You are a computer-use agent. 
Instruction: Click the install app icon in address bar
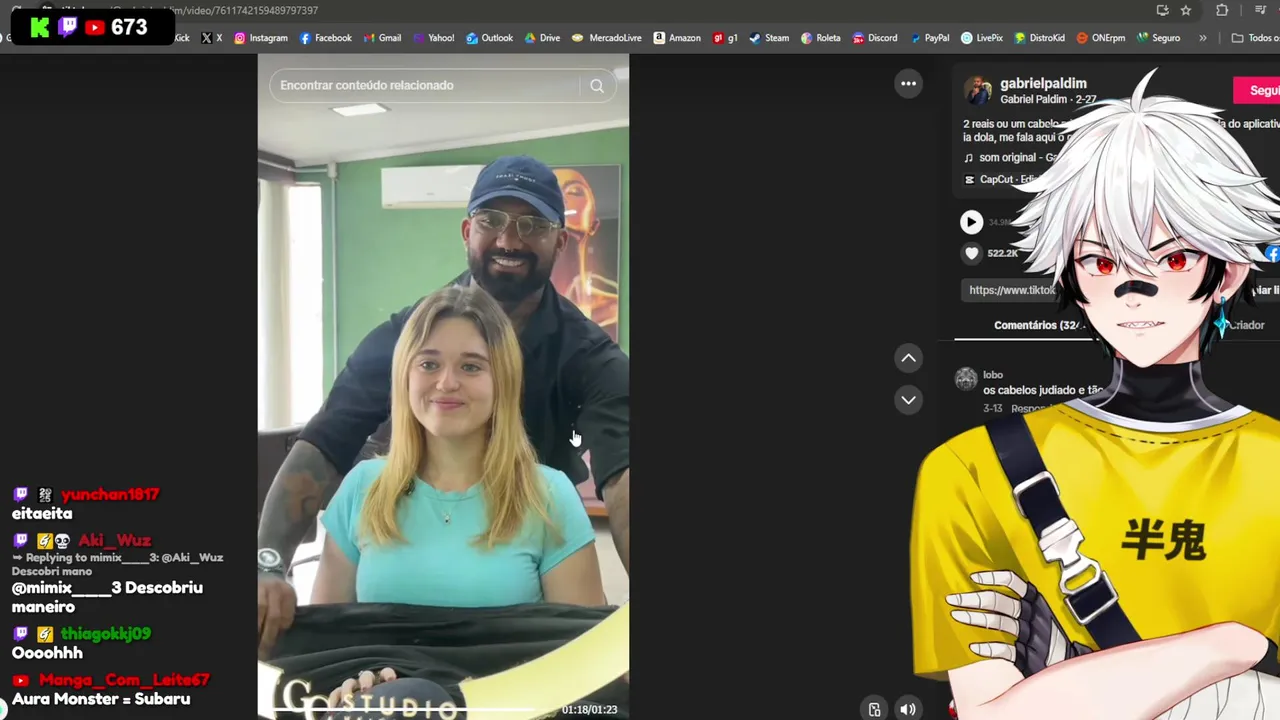point(1162,10)
